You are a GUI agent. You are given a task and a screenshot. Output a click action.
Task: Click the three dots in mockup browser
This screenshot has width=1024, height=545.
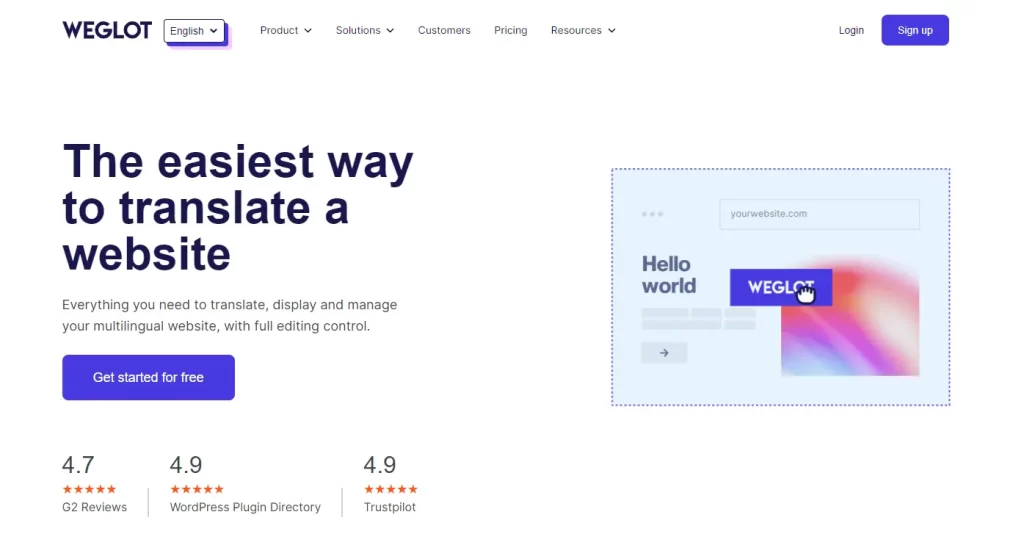click(x=652, y=214)
